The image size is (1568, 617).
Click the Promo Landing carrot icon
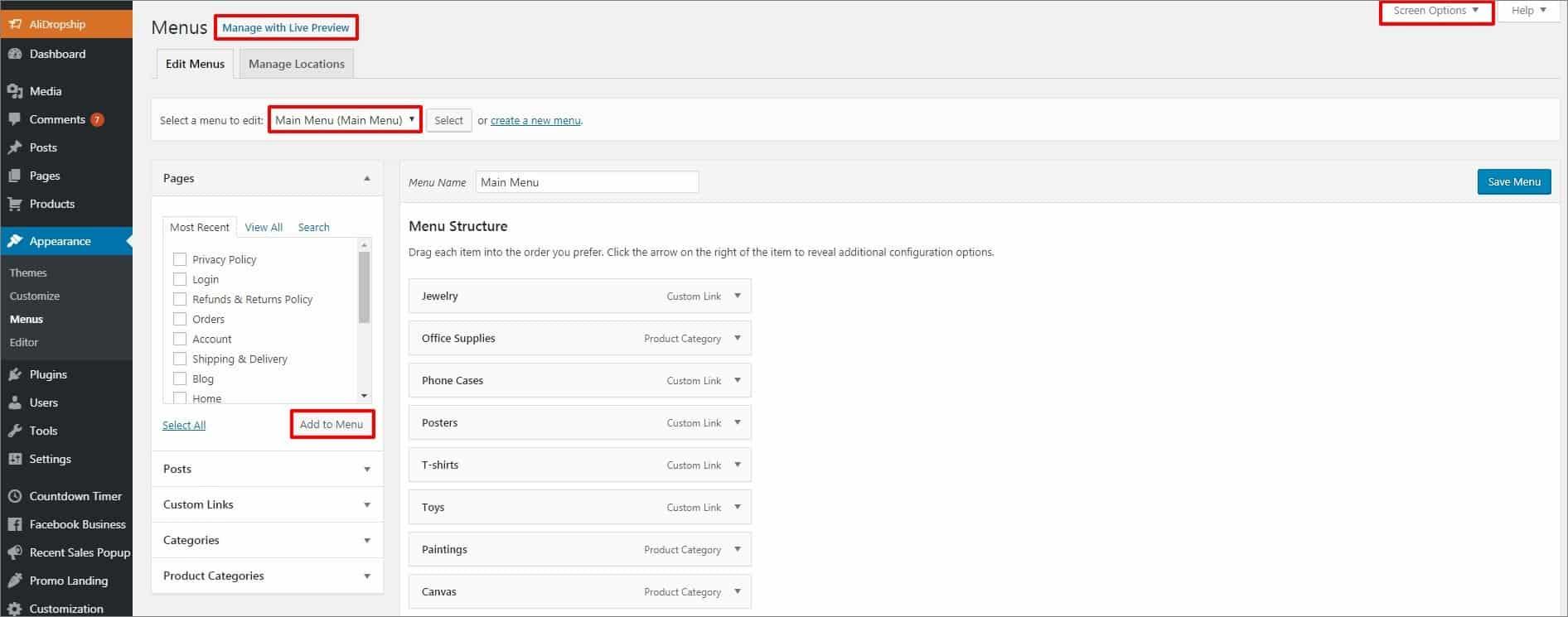[15, 581]
